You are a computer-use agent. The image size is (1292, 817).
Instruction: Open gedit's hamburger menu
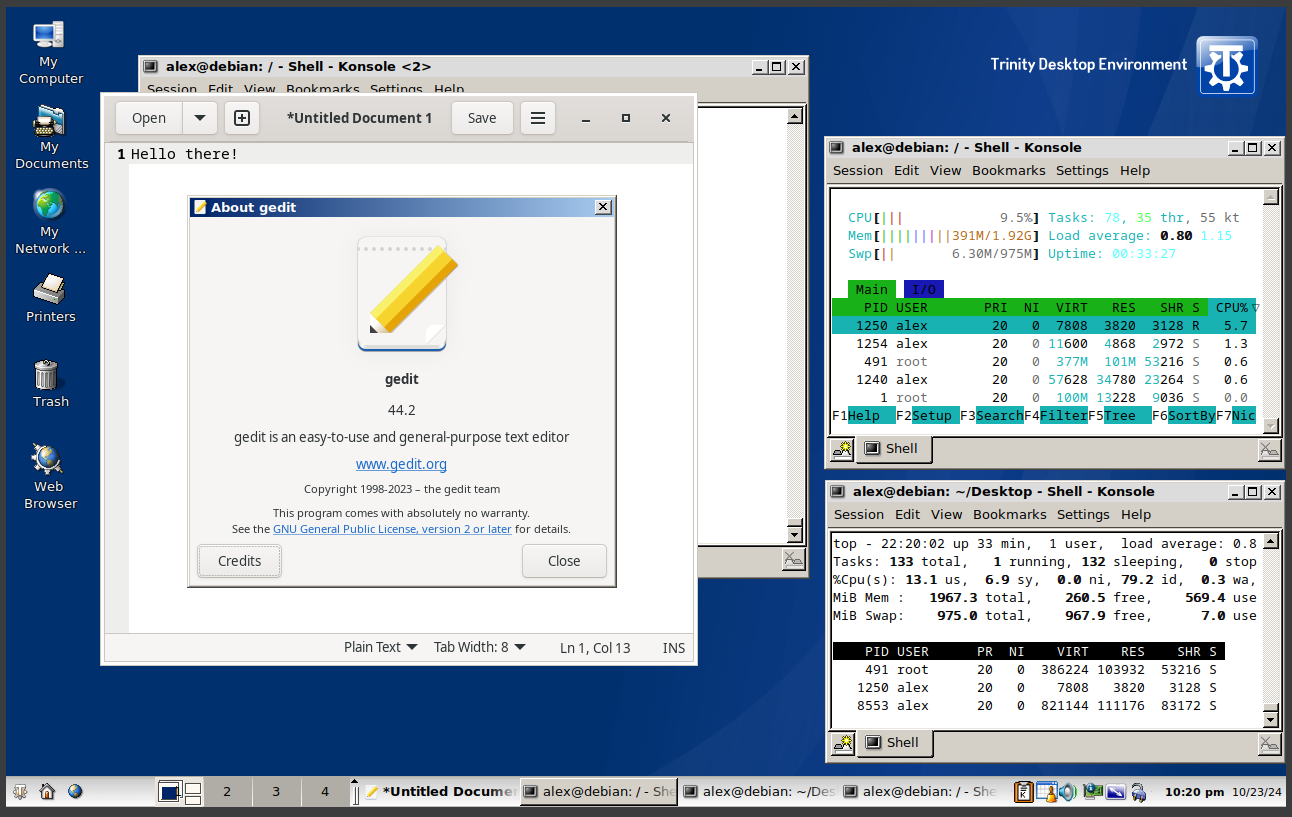tap(537, 118)
